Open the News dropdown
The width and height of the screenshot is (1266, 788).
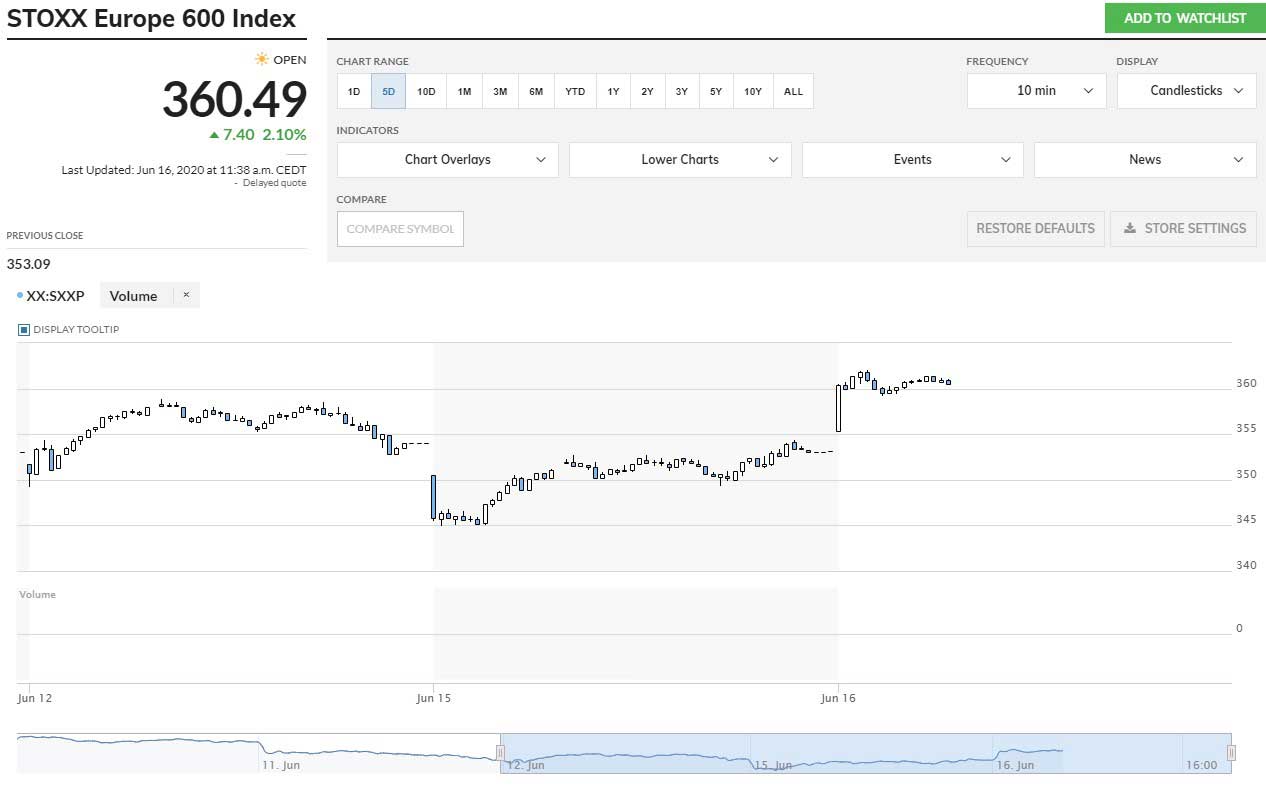[1145, 160]
